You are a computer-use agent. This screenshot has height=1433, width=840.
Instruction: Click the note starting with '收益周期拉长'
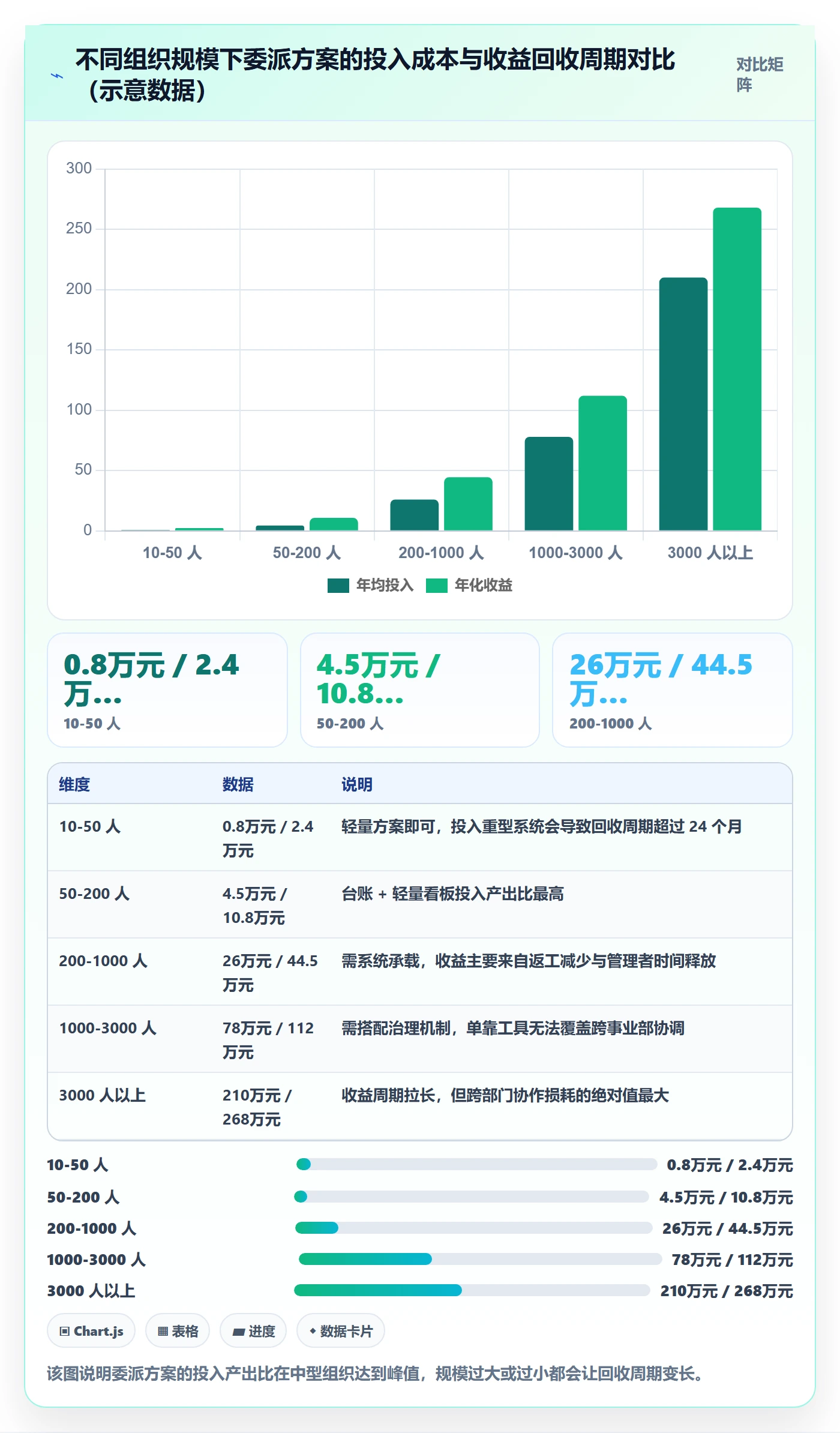pos(505,1096)
